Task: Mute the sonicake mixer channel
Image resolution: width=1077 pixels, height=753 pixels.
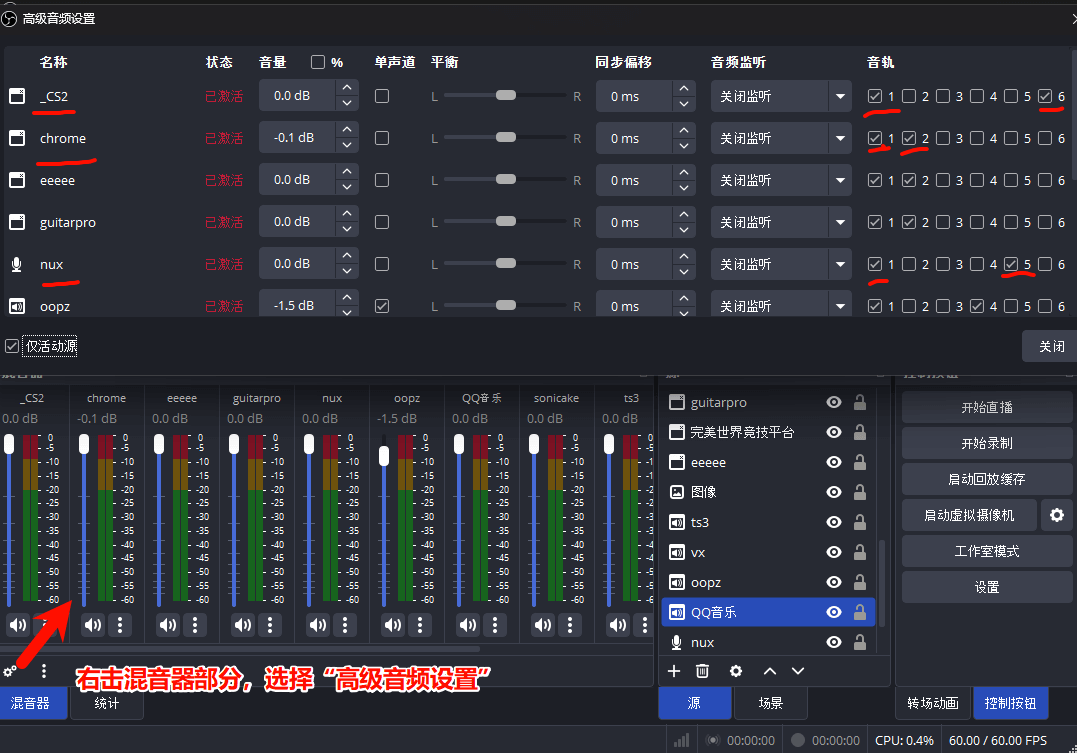Action: [543, 625]
